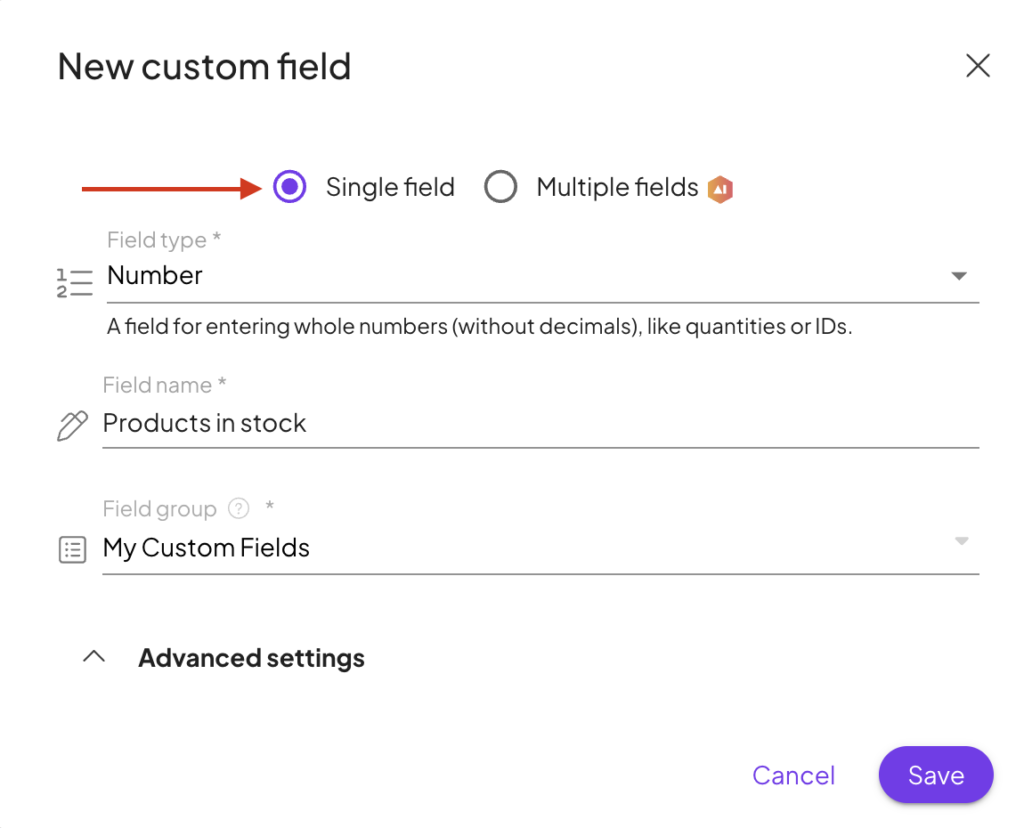Screen dimensions: 1024x828
Task: Choose the Multiple fields radio option
Action: 500,187
